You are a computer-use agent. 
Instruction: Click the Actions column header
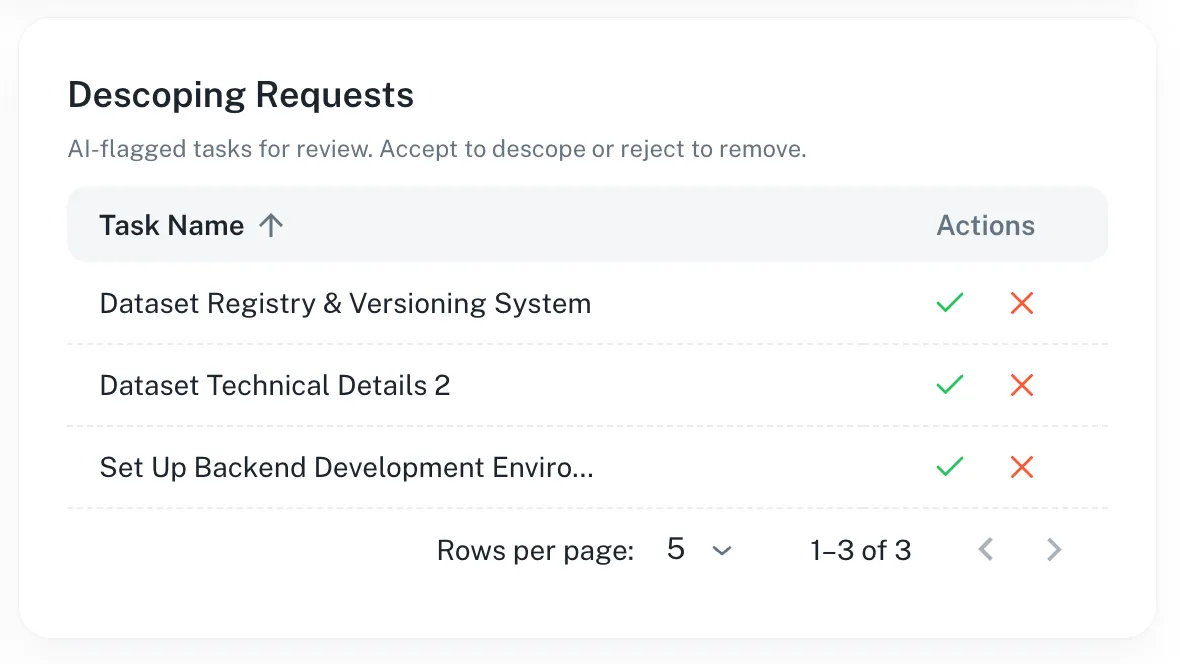(985, 225)
